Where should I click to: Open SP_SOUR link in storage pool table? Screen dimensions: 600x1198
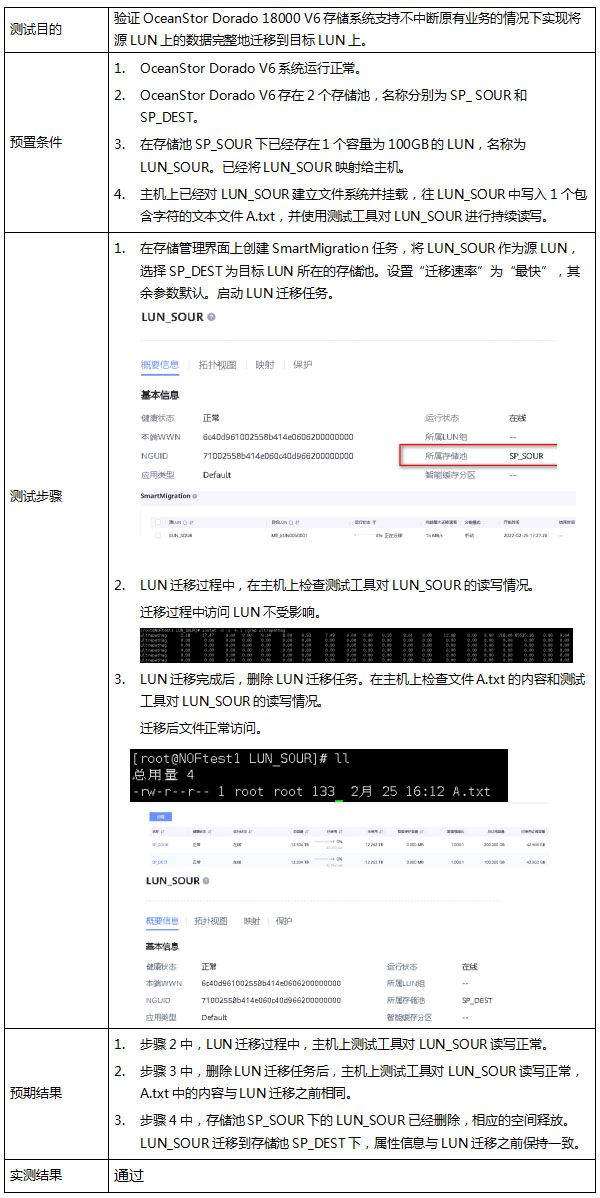coord(160,844)
